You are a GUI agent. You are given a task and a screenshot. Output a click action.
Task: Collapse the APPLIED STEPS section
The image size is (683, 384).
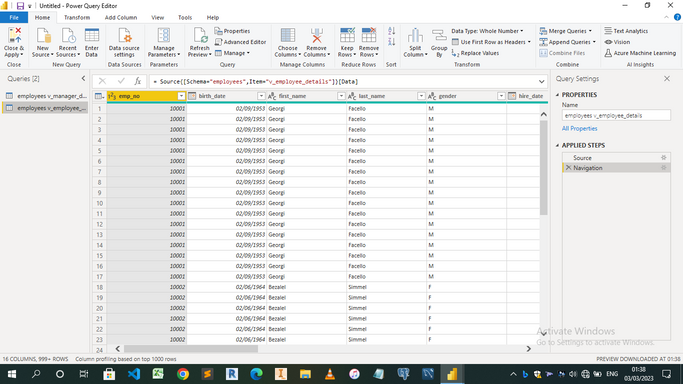pos(558,145)
